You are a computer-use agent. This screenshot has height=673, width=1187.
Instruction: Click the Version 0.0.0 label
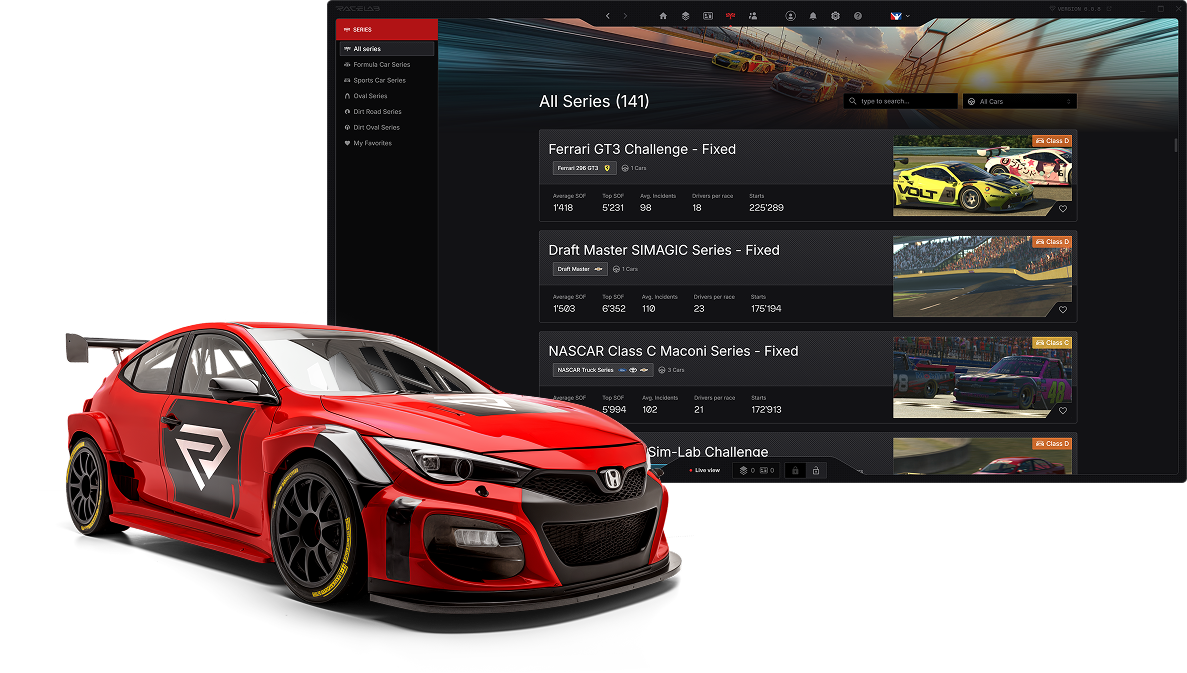coord(1079,9)
